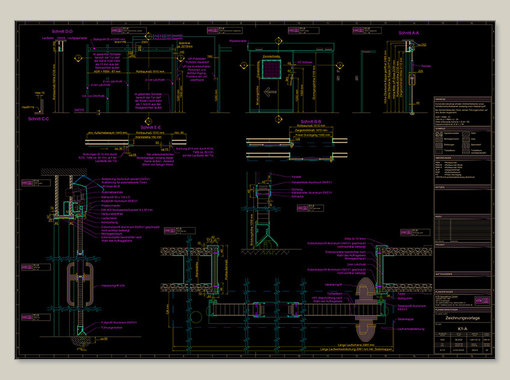Click the left-pointing arrow on the door elevation
Viewport: 510px width, 380px height.
pos(270,91)
